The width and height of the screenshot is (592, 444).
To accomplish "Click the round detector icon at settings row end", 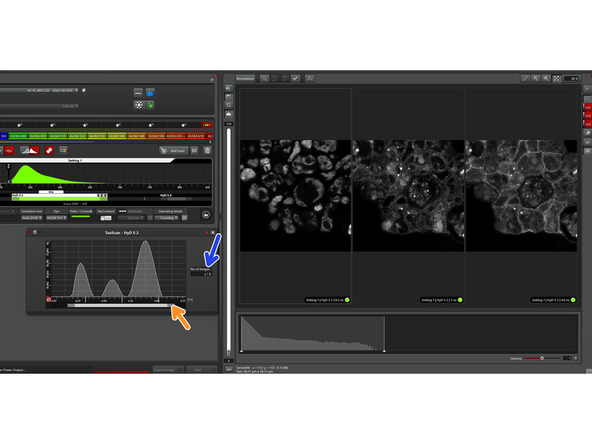I will pyautogui.click(x=206, y=215).
